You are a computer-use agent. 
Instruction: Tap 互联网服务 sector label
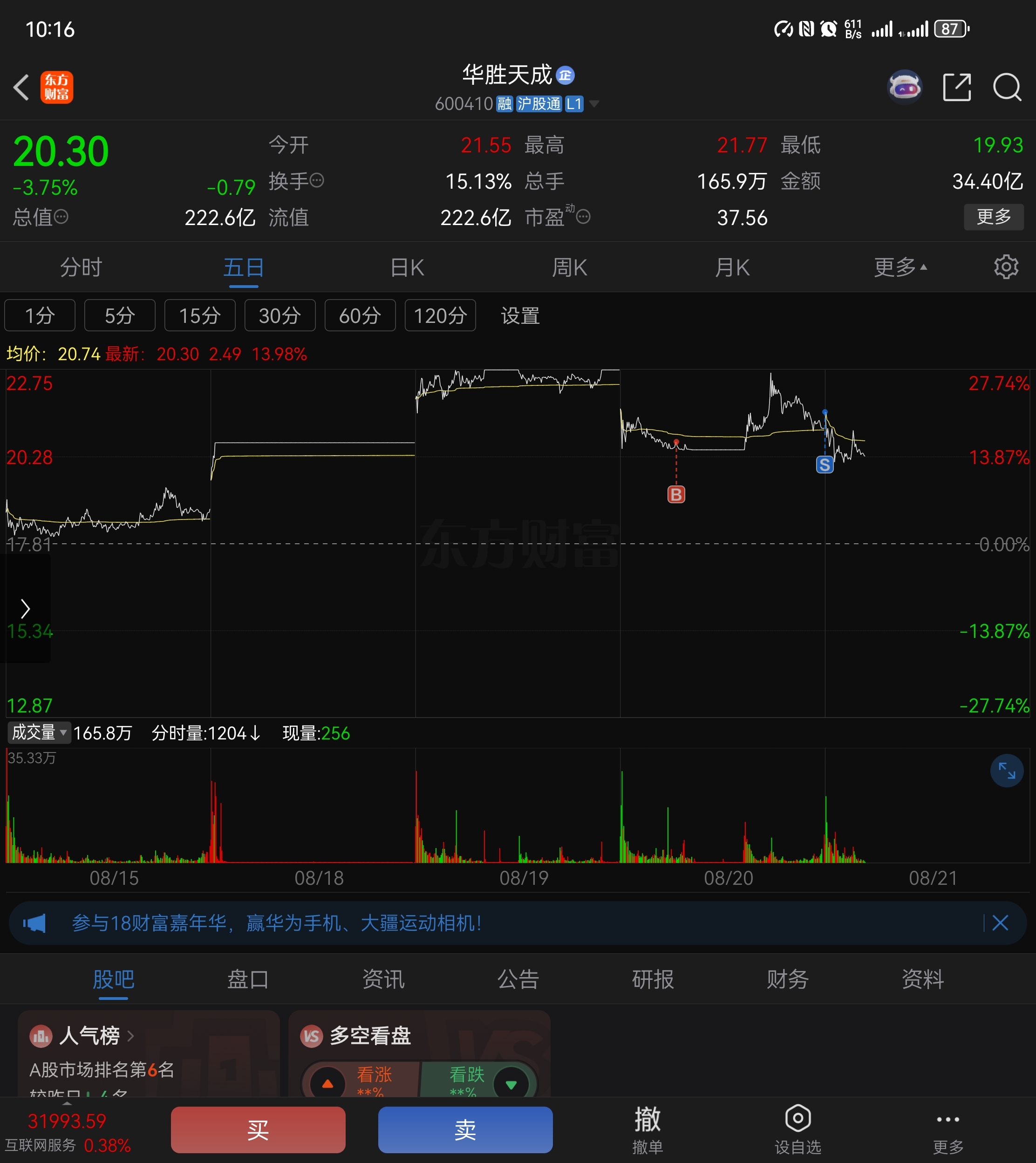(41, 1145)
